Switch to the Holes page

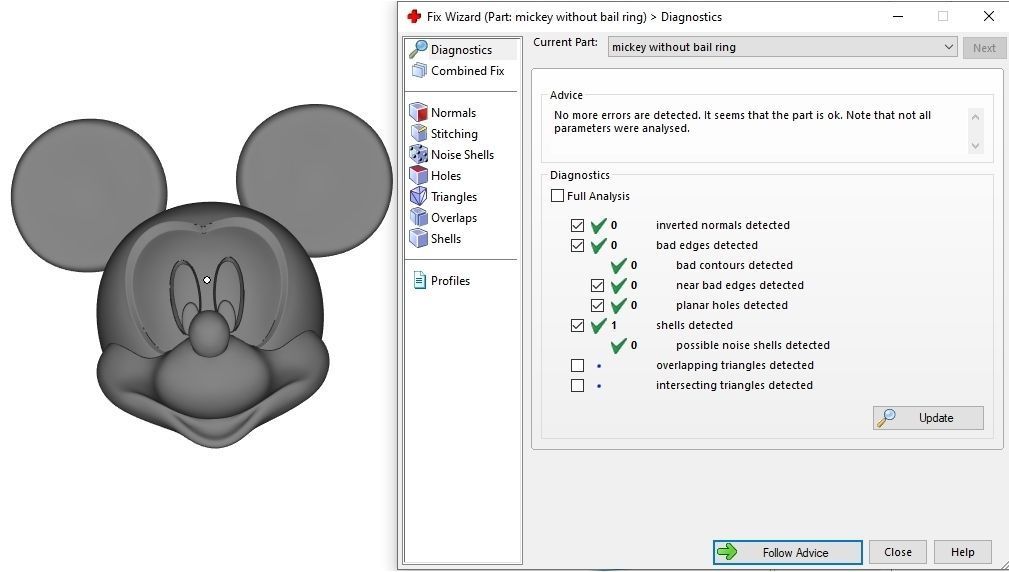(446, 176)
